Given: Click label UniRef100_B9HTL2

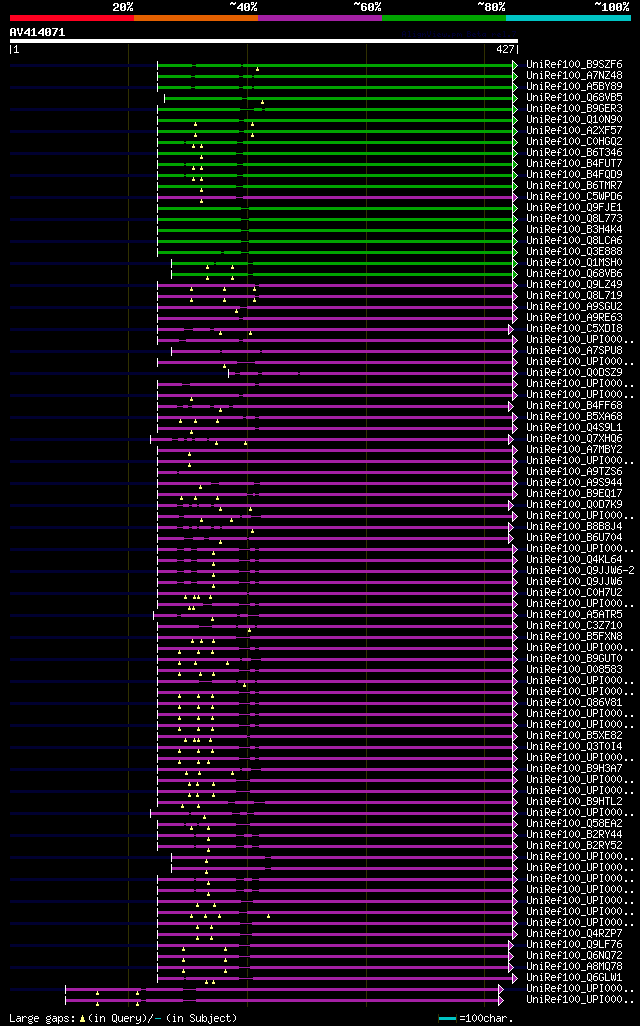Looking at the screenshot, I should (574, 802).
